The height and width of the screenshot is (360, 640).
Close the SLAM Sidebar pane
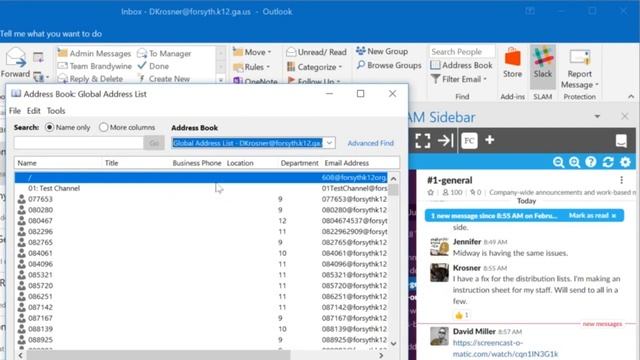(624, 116)
